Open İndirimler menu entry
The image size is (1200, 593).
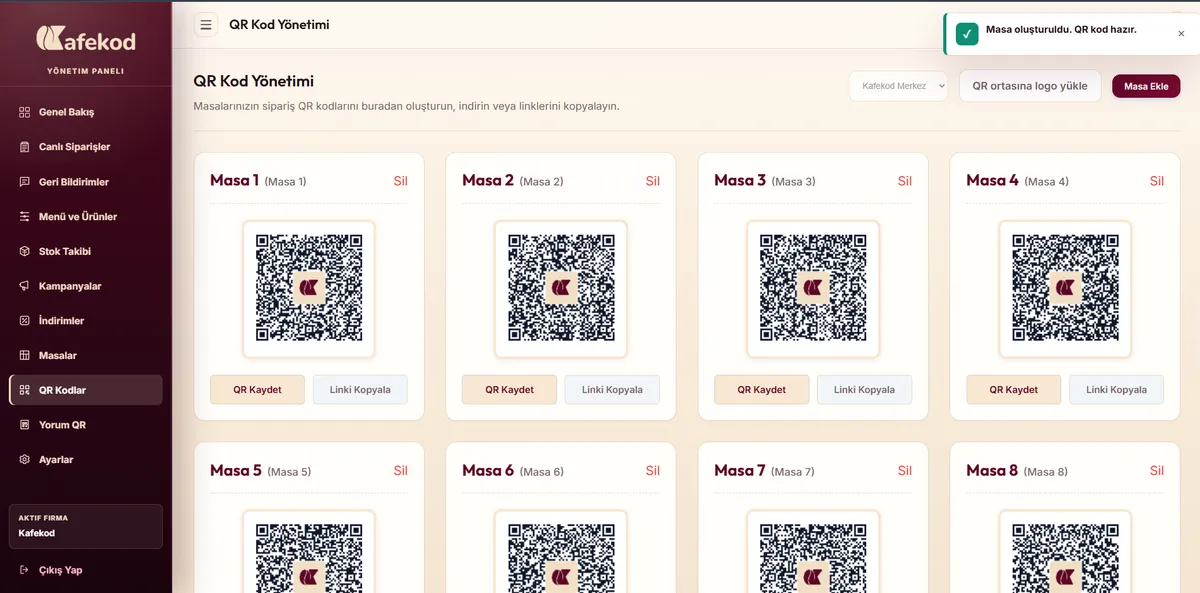85,321
